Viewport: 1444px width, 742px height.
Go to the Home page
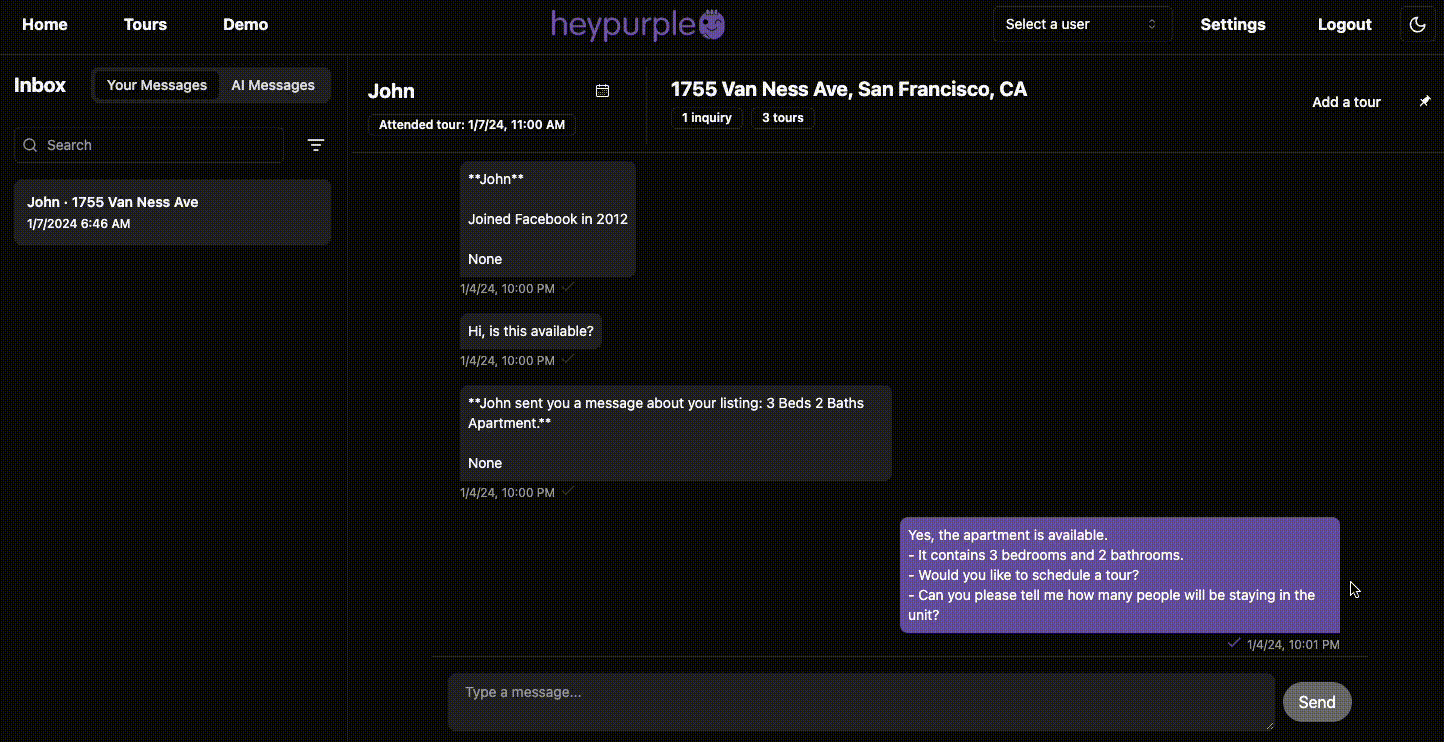click(x=45, y=25)
